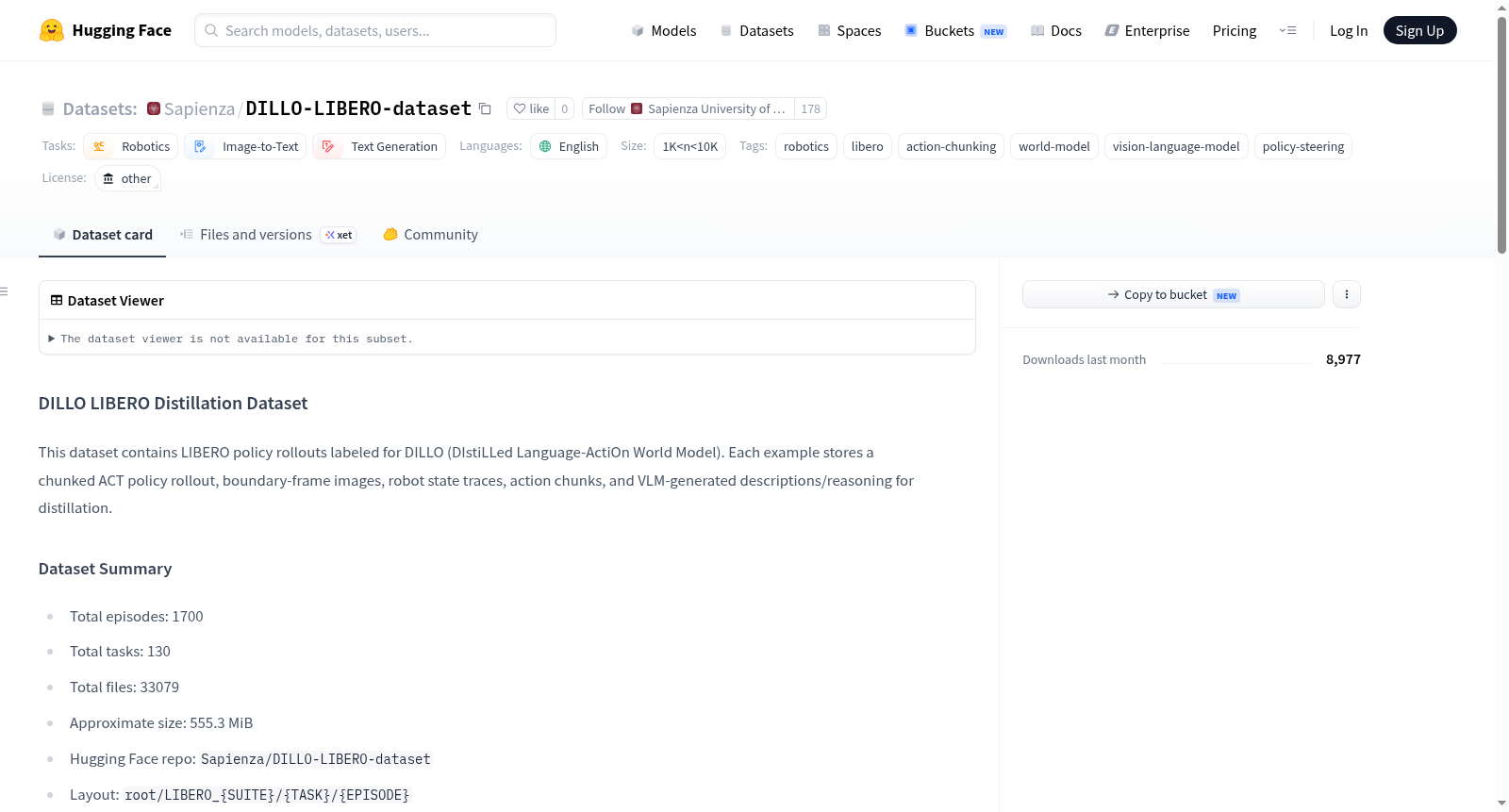The image size is (1509, 812).
Task: Open Buckets from the navbar
Action: click(x=955, y=30)
